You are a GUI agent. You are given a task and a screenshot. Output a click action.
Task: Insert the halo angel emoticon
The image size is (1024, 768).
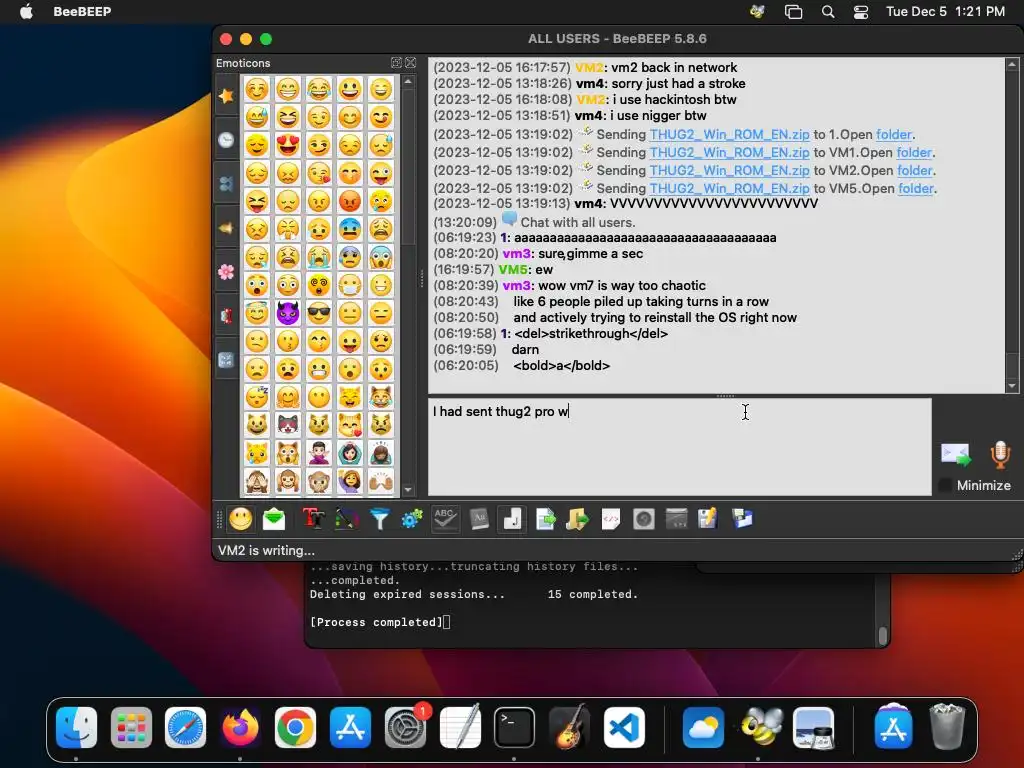pos(257,313)
